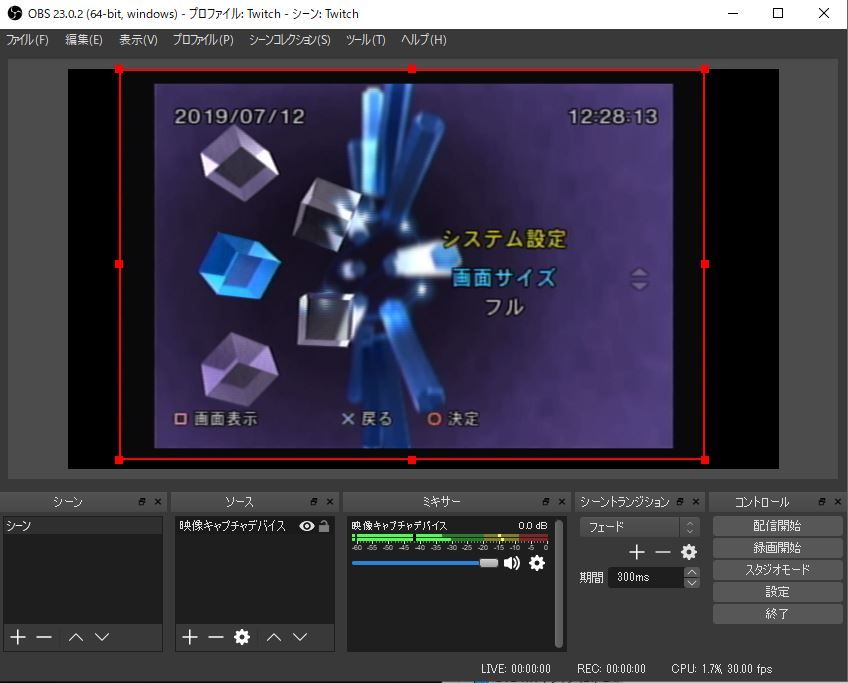The height and width of the screenshot is (683, 848).
Task: Decrease transition duration with down arrow
Action: (x=692, y=582)
